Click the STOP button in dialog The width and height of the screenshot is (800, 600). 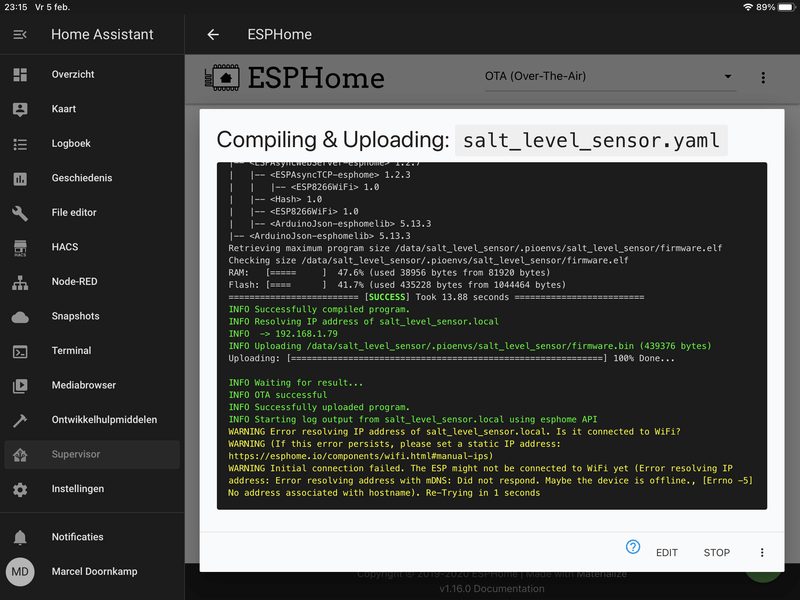716,553
